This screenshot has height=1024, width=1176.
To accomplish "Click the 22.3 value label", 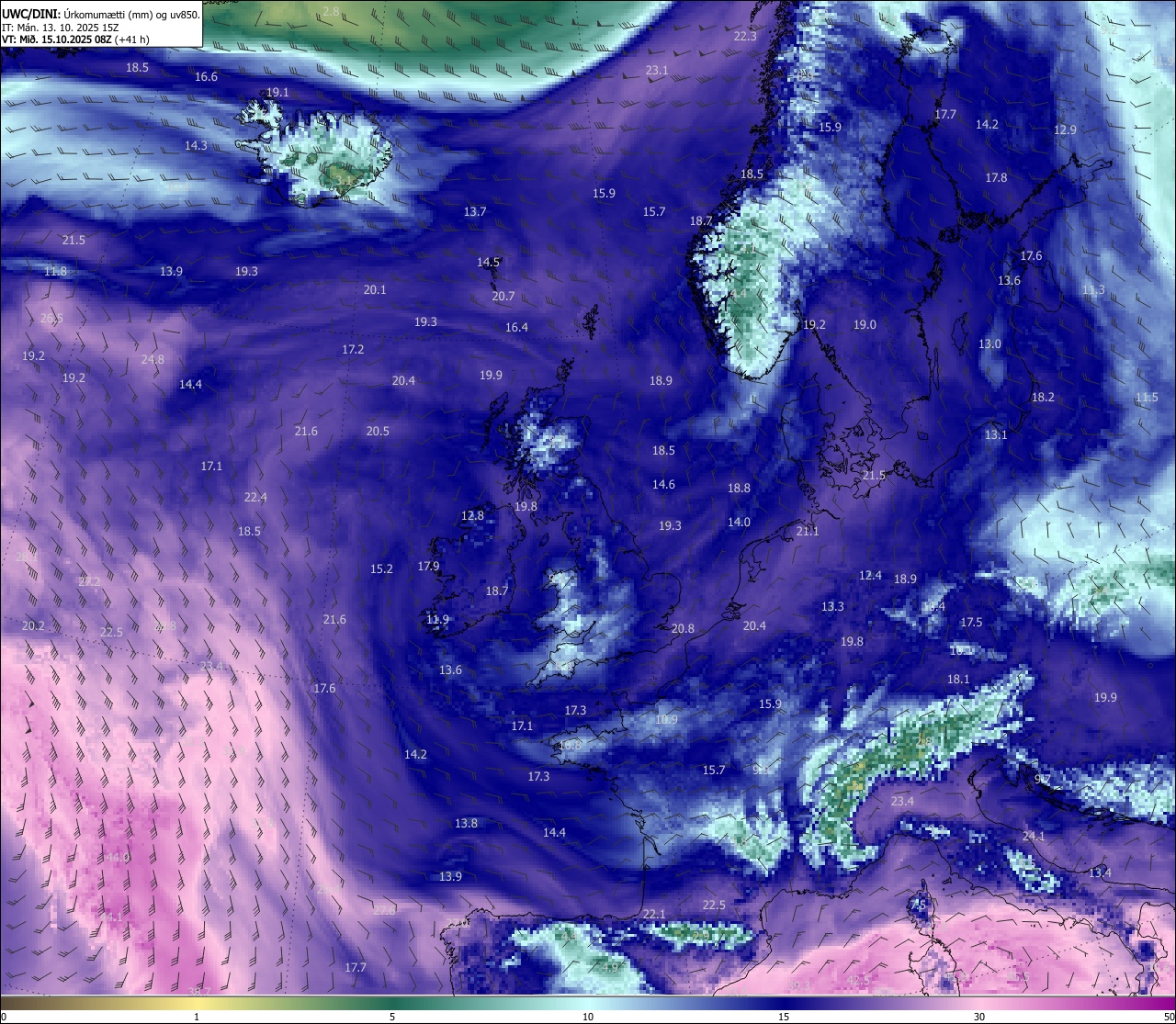I will (745, 37).
